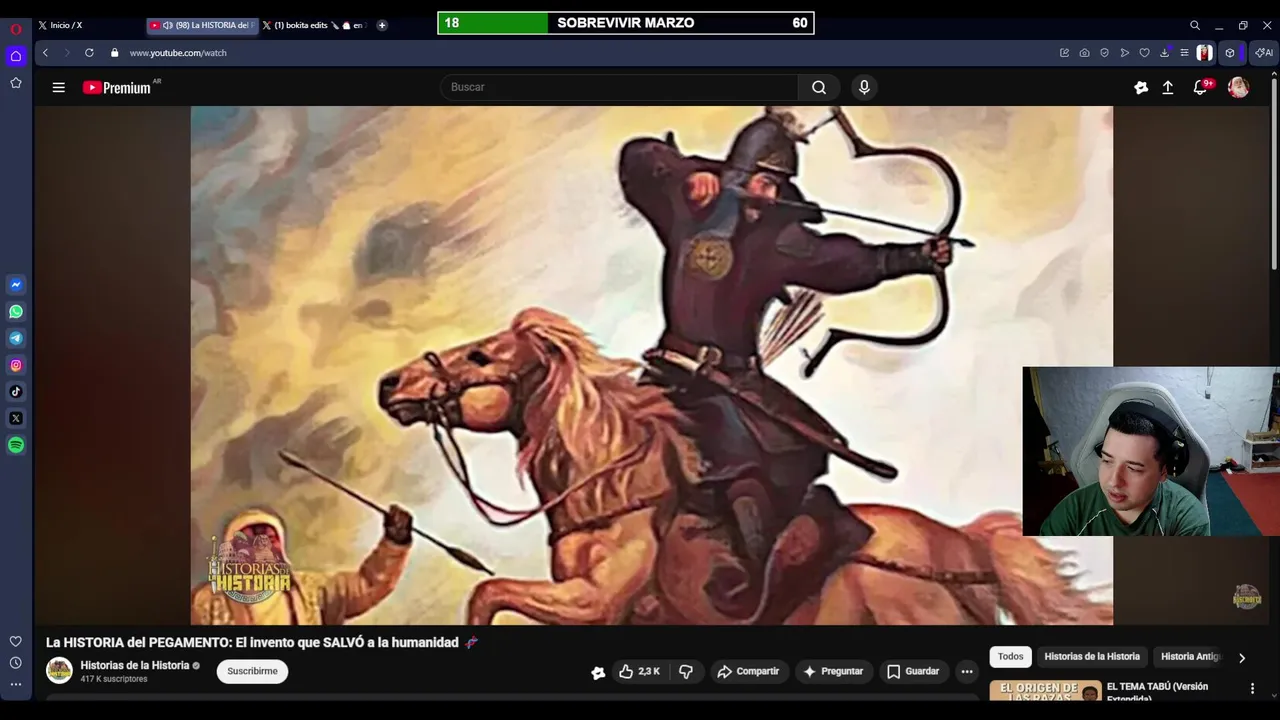Open the Historias de la Historia channel avatar

click(x=60, y=670)
